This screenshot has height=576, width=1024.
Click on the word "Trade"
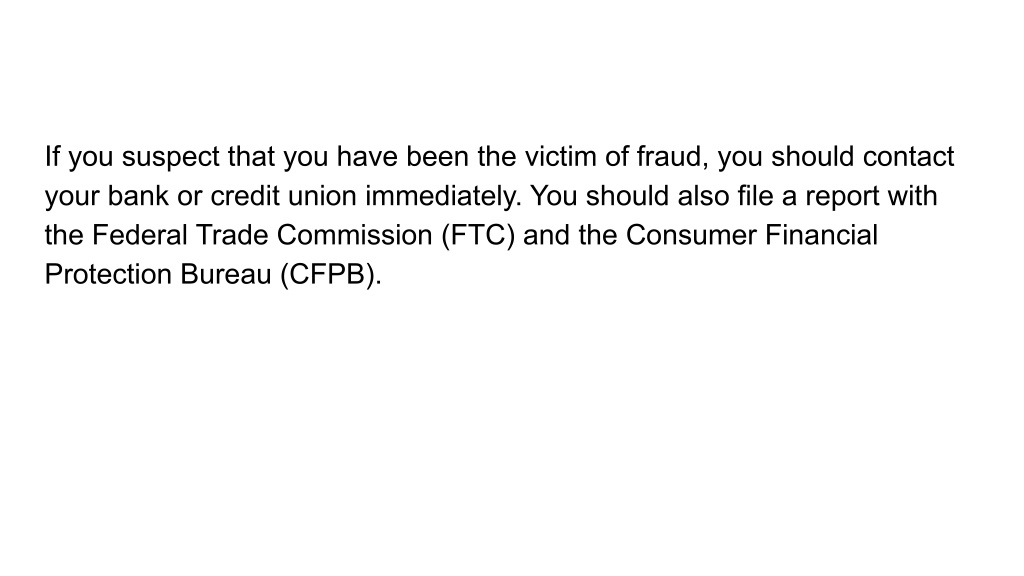[232, 235]
